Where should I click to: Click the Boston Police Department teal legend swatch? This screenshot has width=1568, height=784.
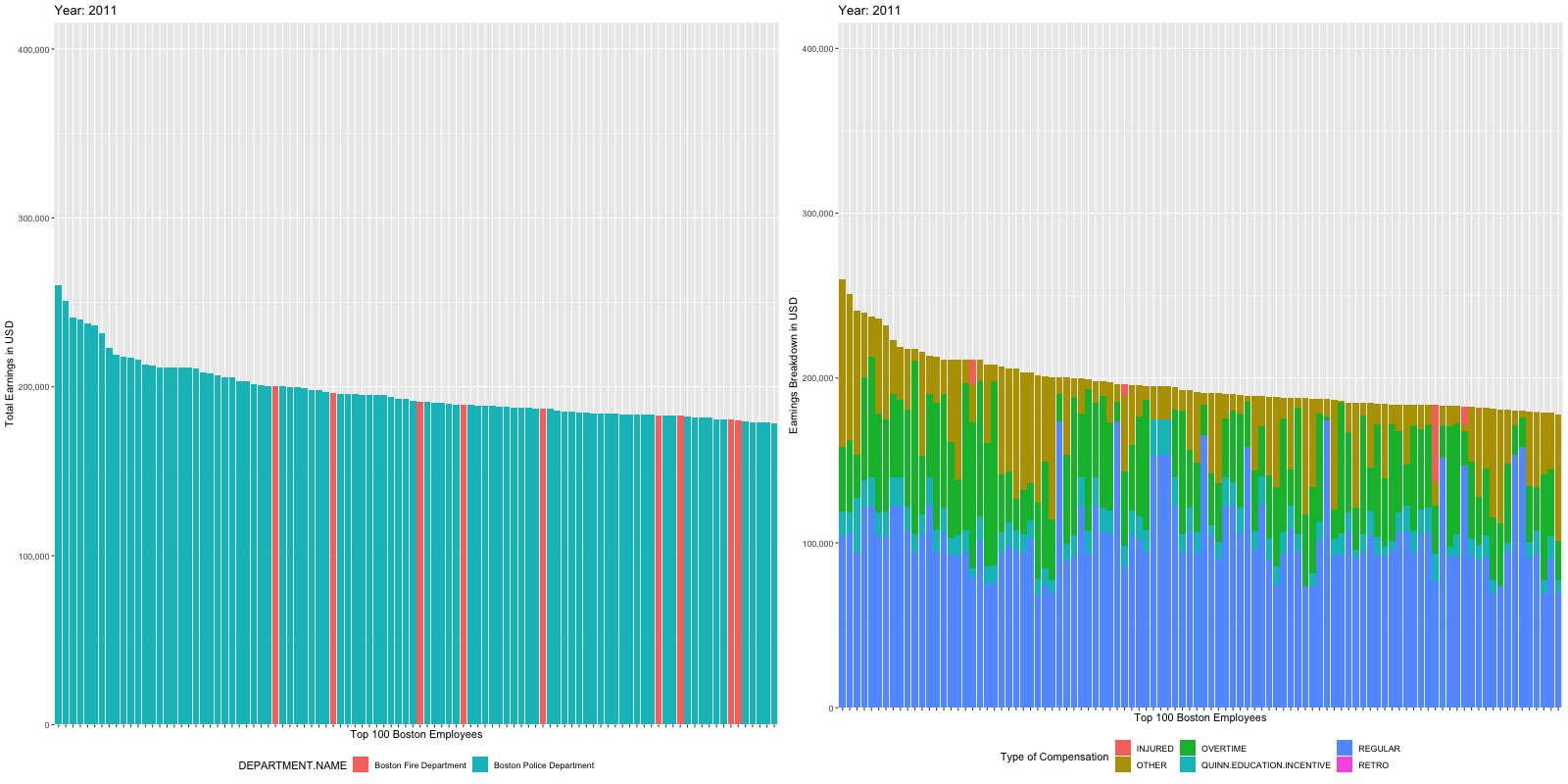coord(480,765)
